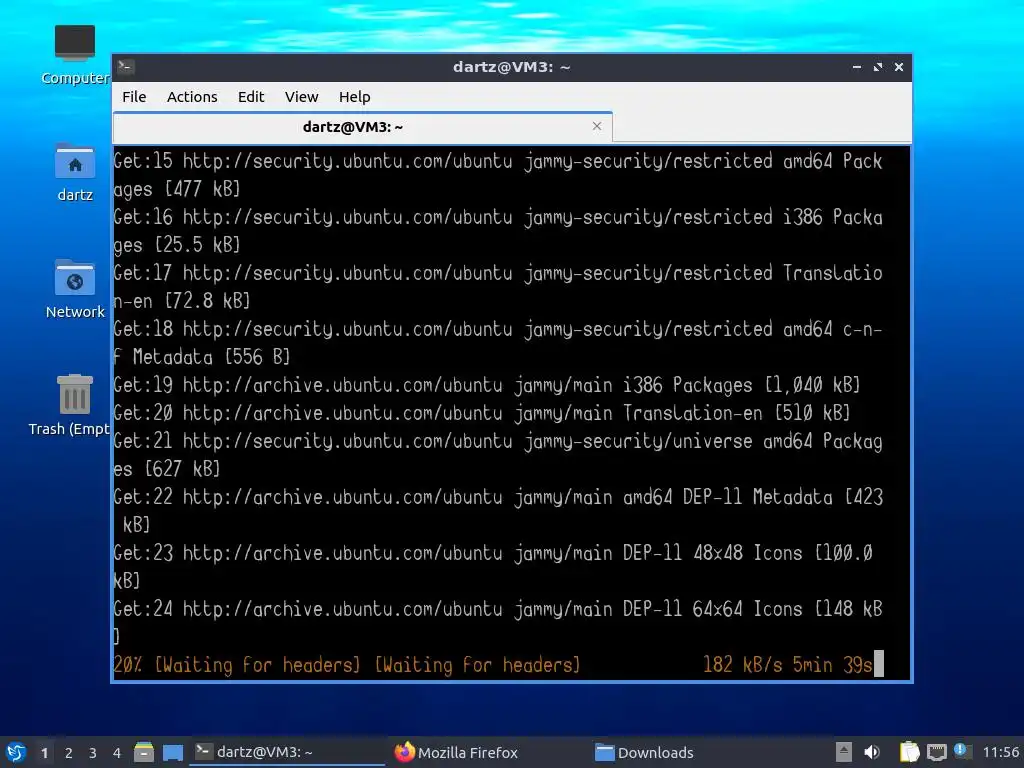Open the network connection tray icon
1024x768 pixels.
click(937, 753)
